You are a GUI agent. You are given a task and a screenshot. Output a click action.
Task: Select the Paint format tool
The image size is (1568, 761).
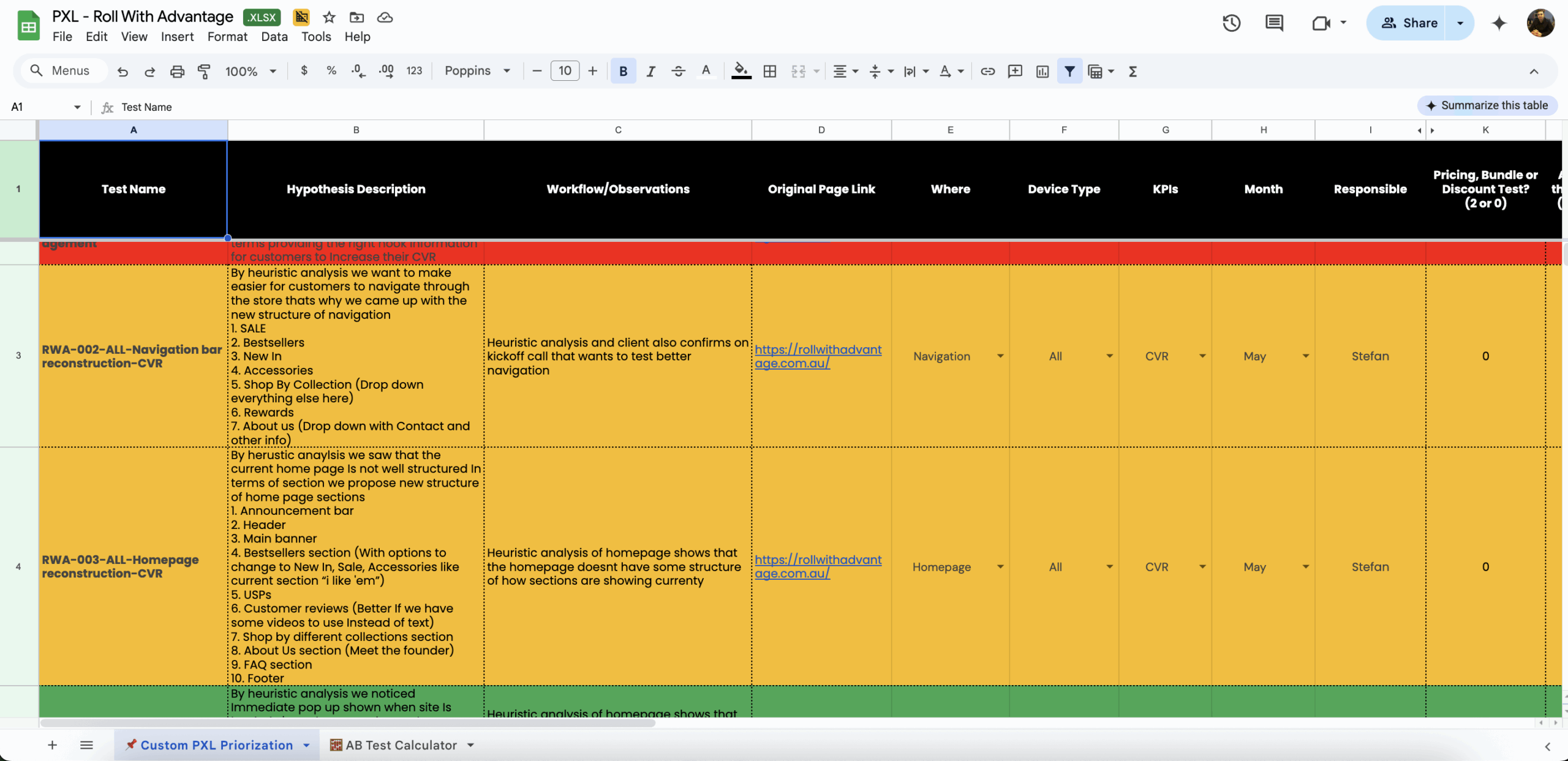pyautogui.click(x=204, y=72)
